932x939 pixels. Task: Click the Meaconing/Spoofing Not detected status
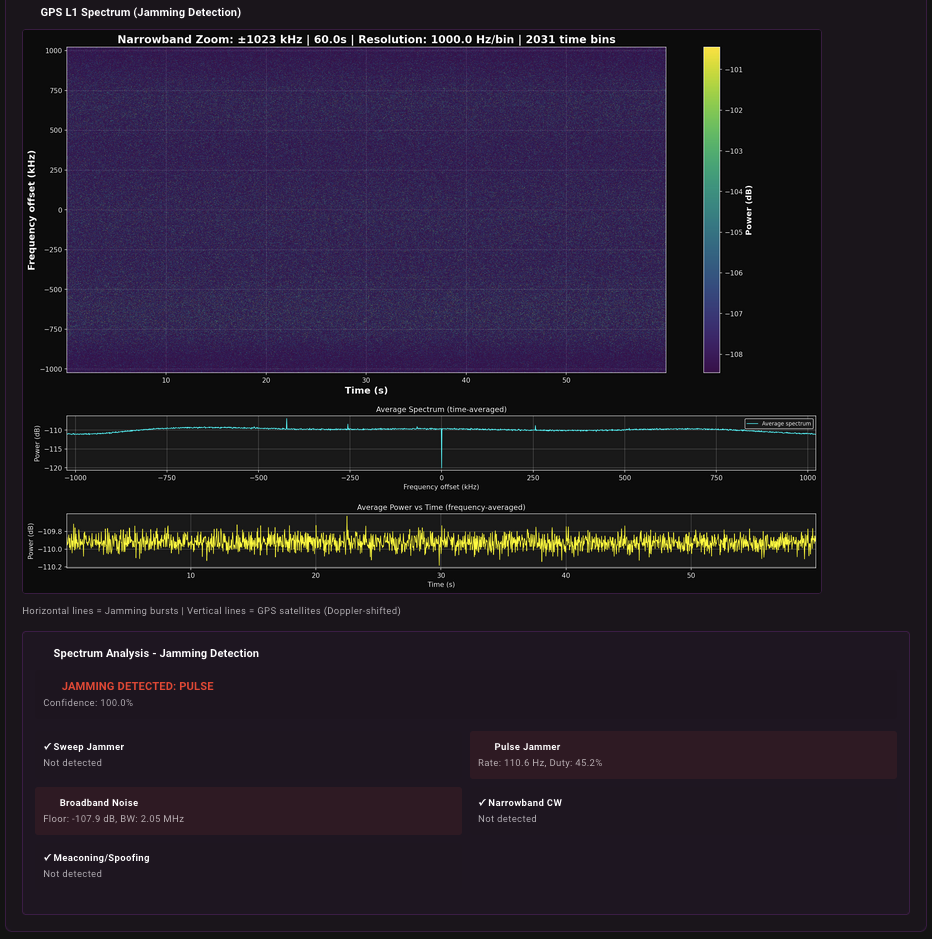(x=72, y=874)
